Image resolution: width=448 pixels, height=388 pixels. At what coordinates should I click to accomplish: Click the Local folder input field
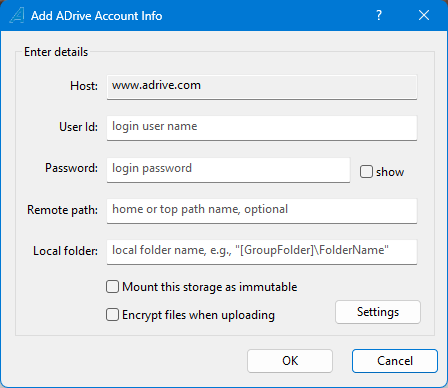pos(262,252)
